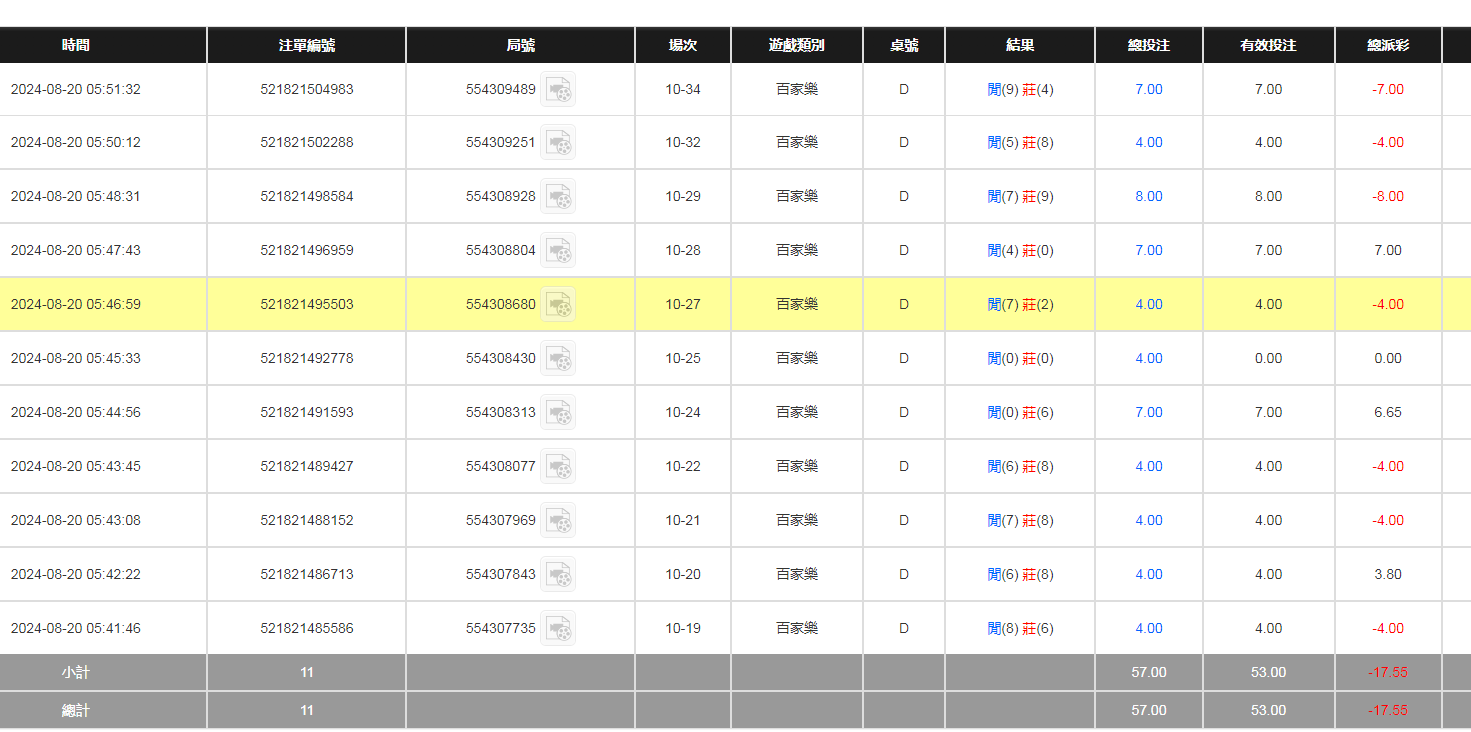Click the 時間 column header
This screenshot has height=732, width=1471.
click(76, 45)
